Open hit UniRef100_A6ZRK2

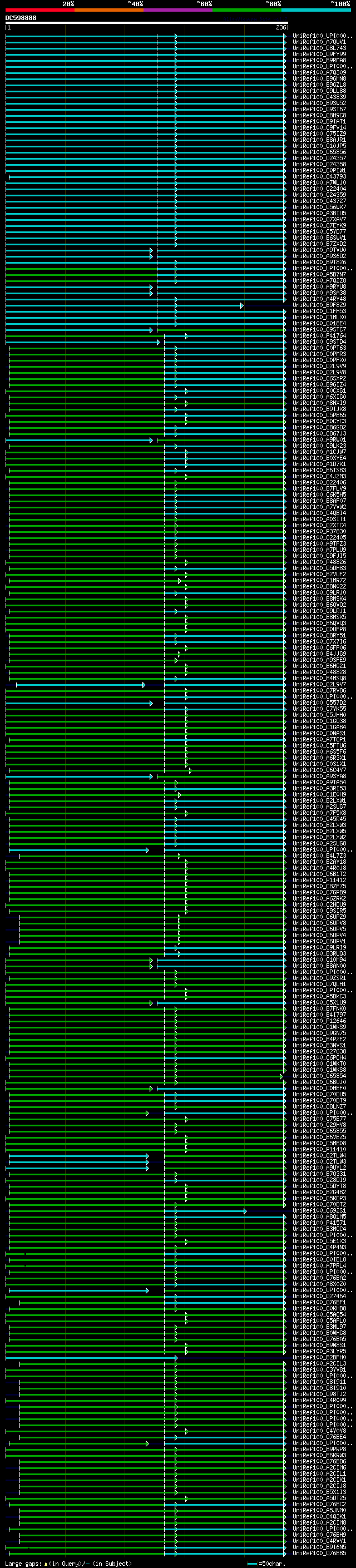pyautogui.click(x=319, y=898)
